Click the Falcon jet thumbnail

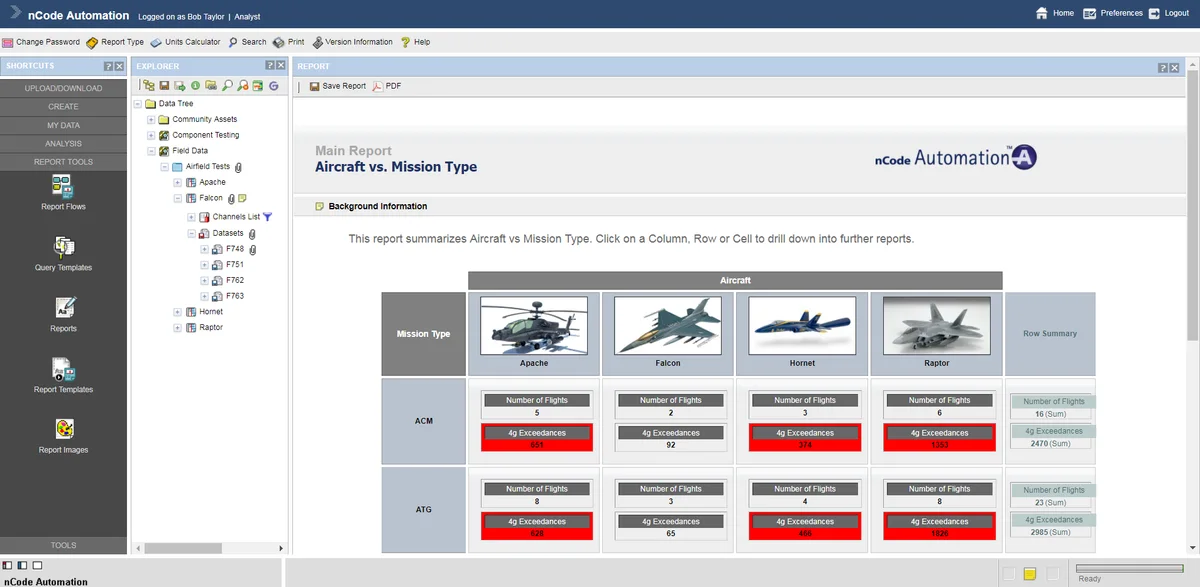coord(668,326)
